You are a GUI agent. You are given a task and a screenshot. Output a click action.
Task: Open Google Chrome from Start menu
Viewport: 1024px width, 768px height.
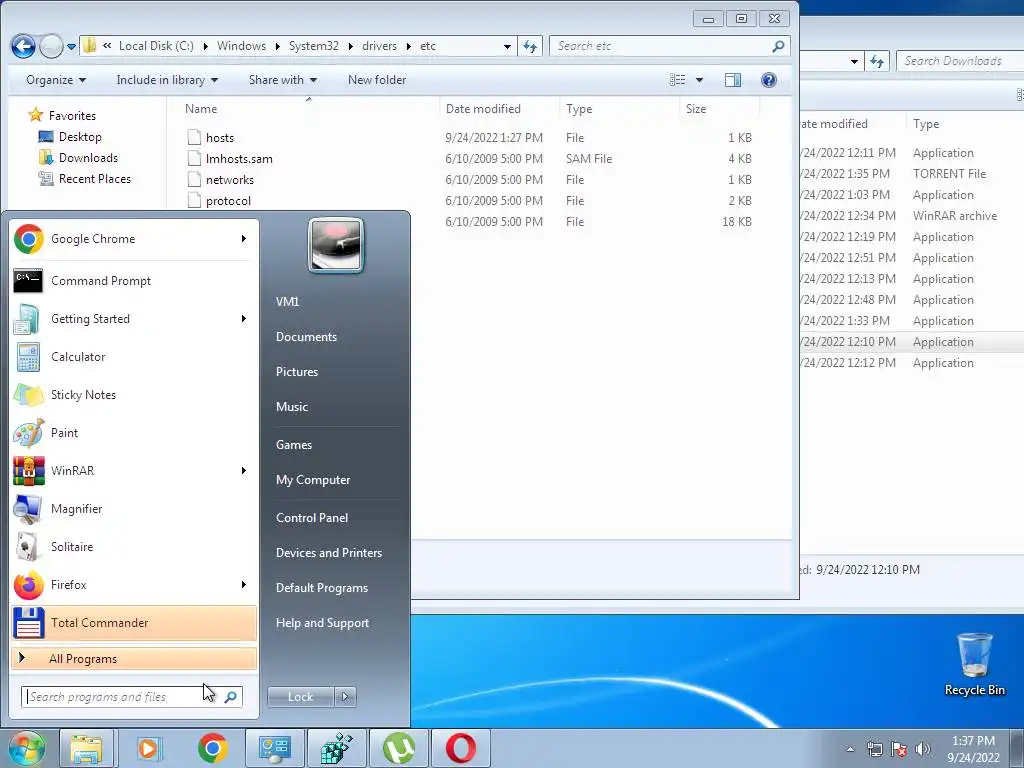[134, 239]
